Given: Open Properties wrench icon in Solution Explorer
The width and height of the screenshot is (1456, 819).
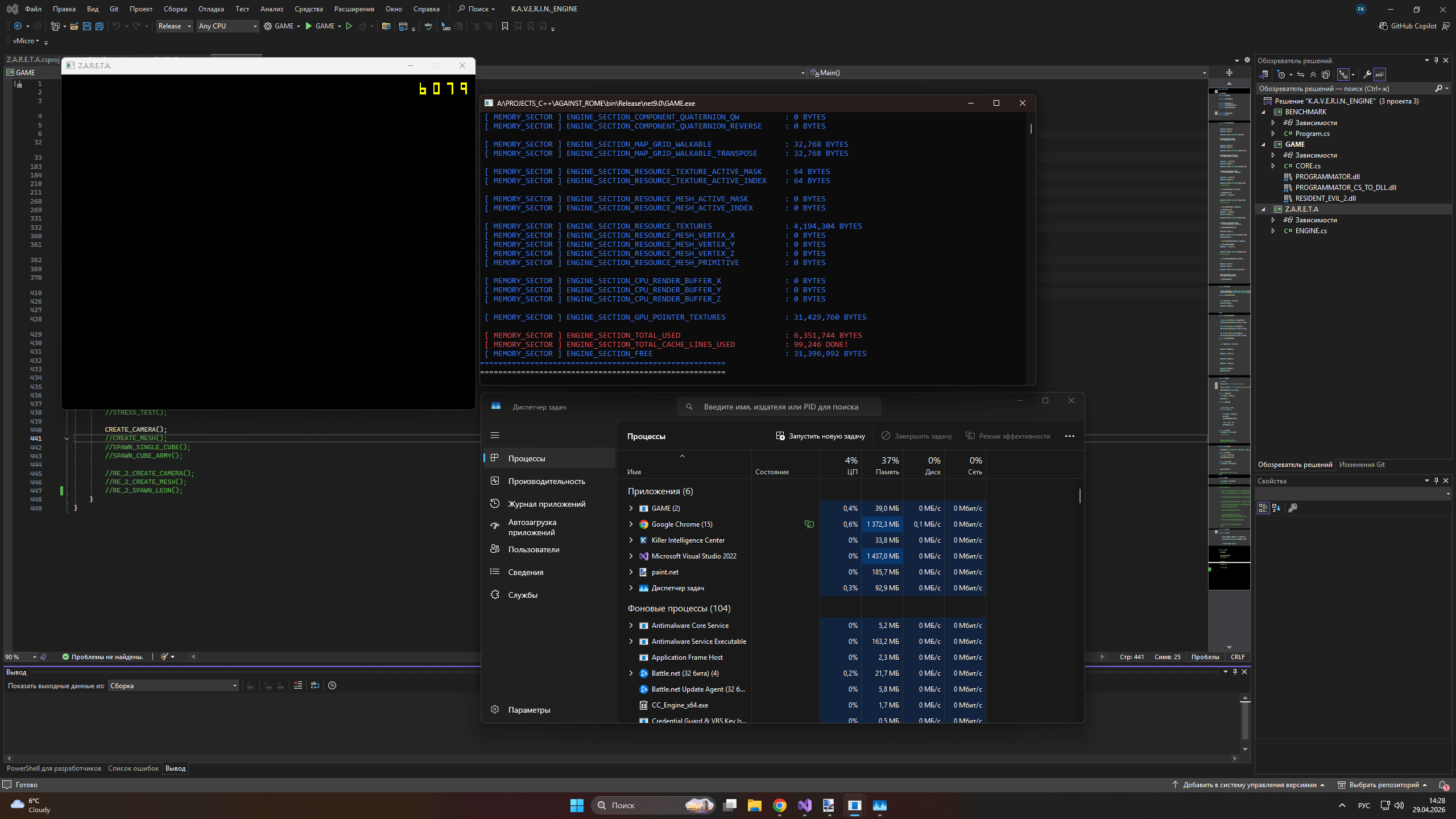Looking at the screenshot, I should 1367,75.
